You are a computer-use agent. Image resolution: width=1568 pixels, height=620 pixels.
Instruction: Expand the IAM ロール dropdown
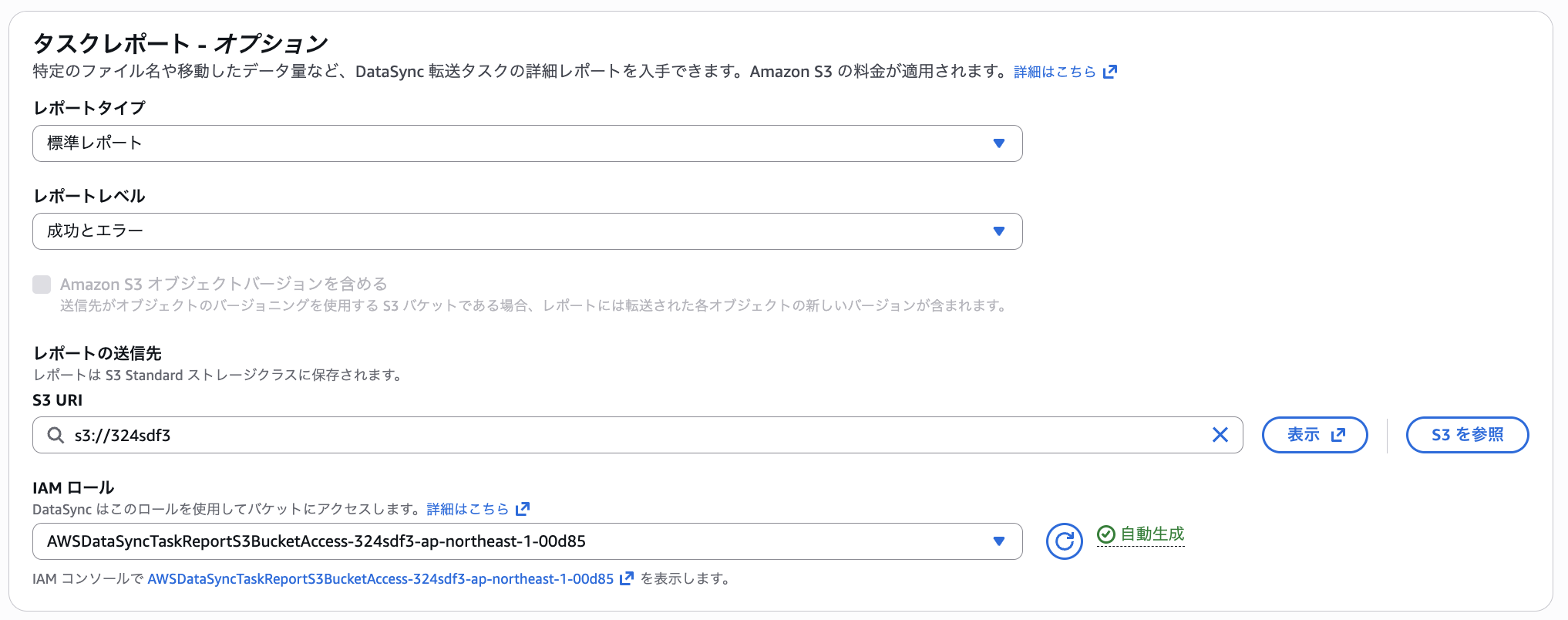(x=527, y=541)
